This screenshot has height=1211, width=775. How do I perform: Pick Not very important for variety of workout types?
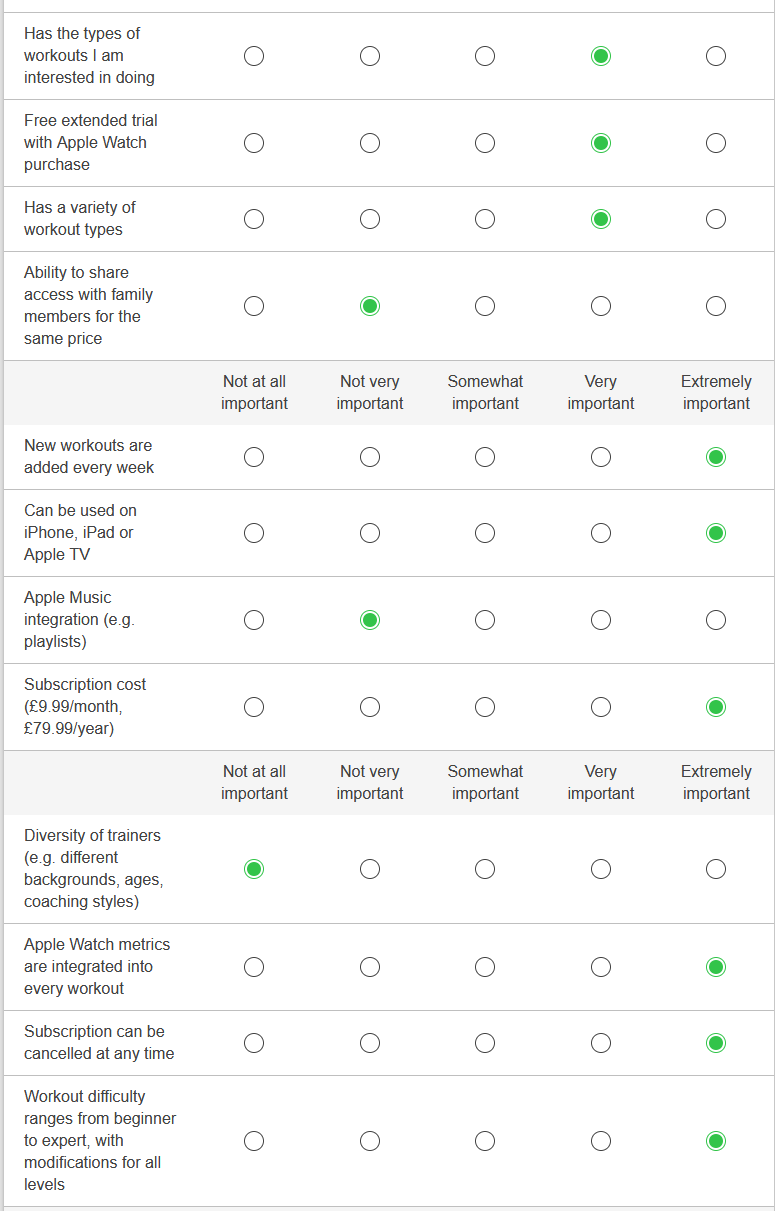370,219
